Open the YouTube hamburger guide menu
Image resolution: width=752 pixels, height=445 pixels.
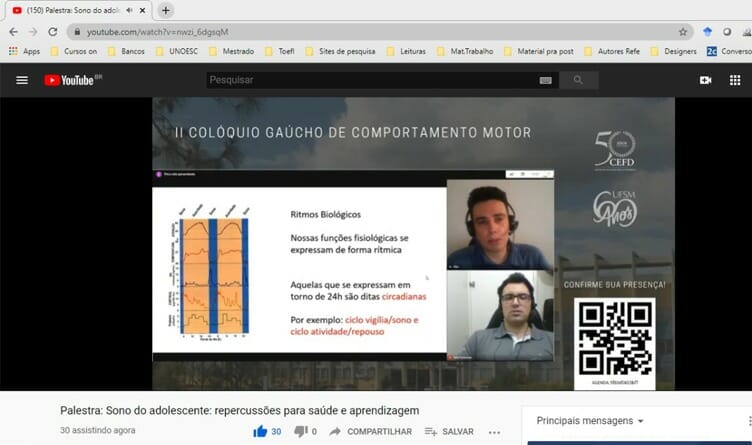point(22,80)
